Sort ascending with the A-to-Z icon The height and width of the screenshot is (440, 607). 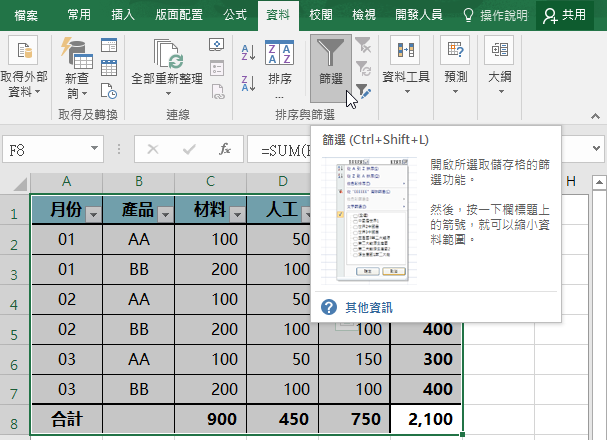248,52
